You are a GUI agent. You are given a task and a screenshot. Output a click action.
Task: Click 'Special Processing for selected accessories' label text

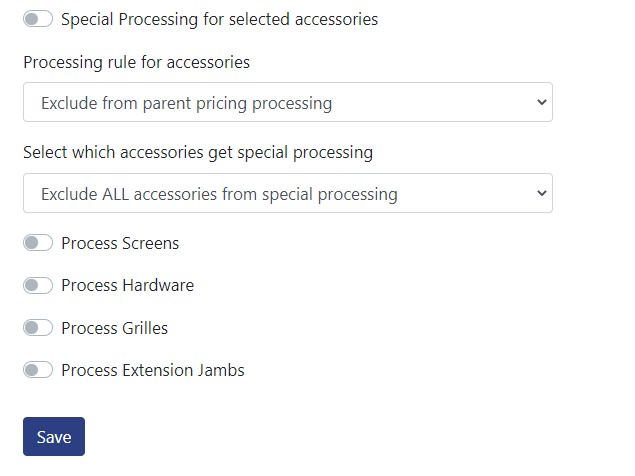(219, 19)
